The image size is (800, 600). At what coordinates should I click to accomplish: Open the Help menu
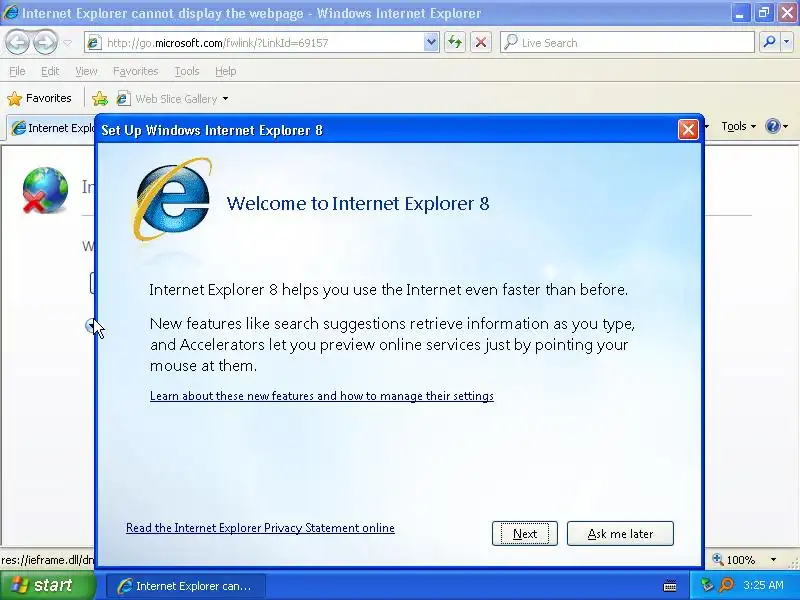tap(225, 71)
